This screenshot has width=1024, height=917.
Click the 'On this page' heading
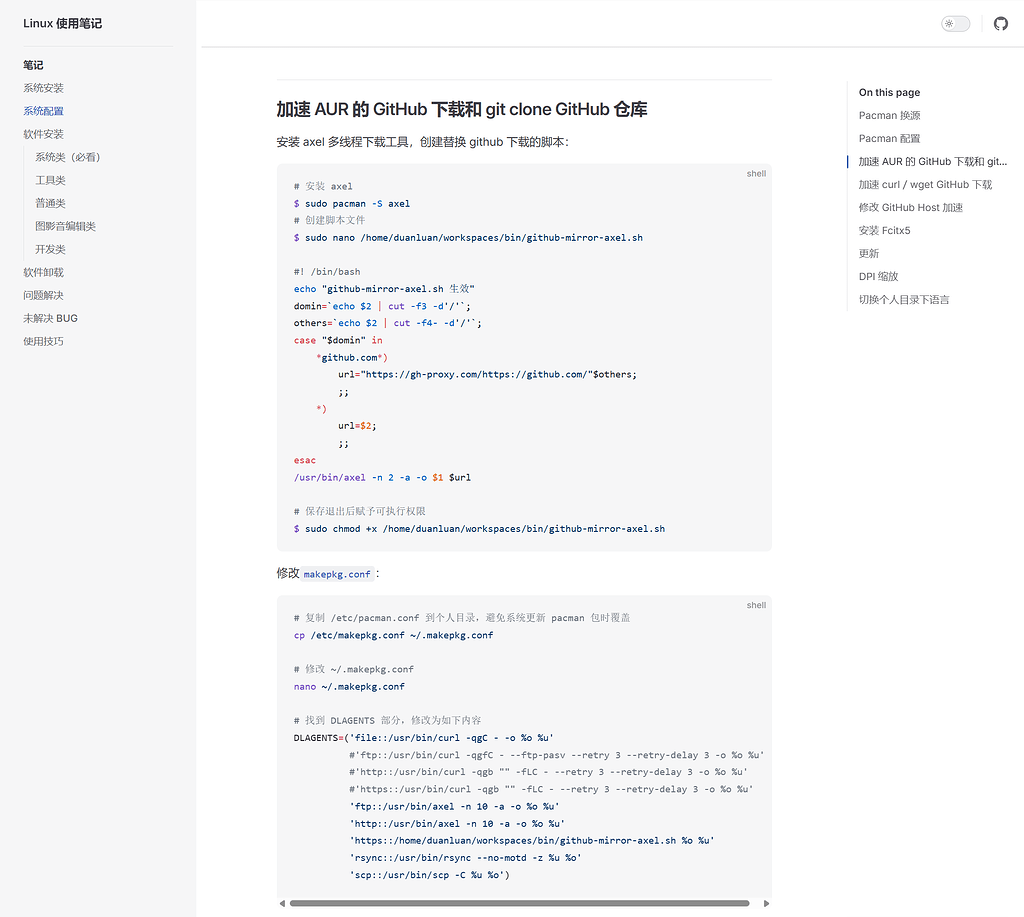(889, 93)
